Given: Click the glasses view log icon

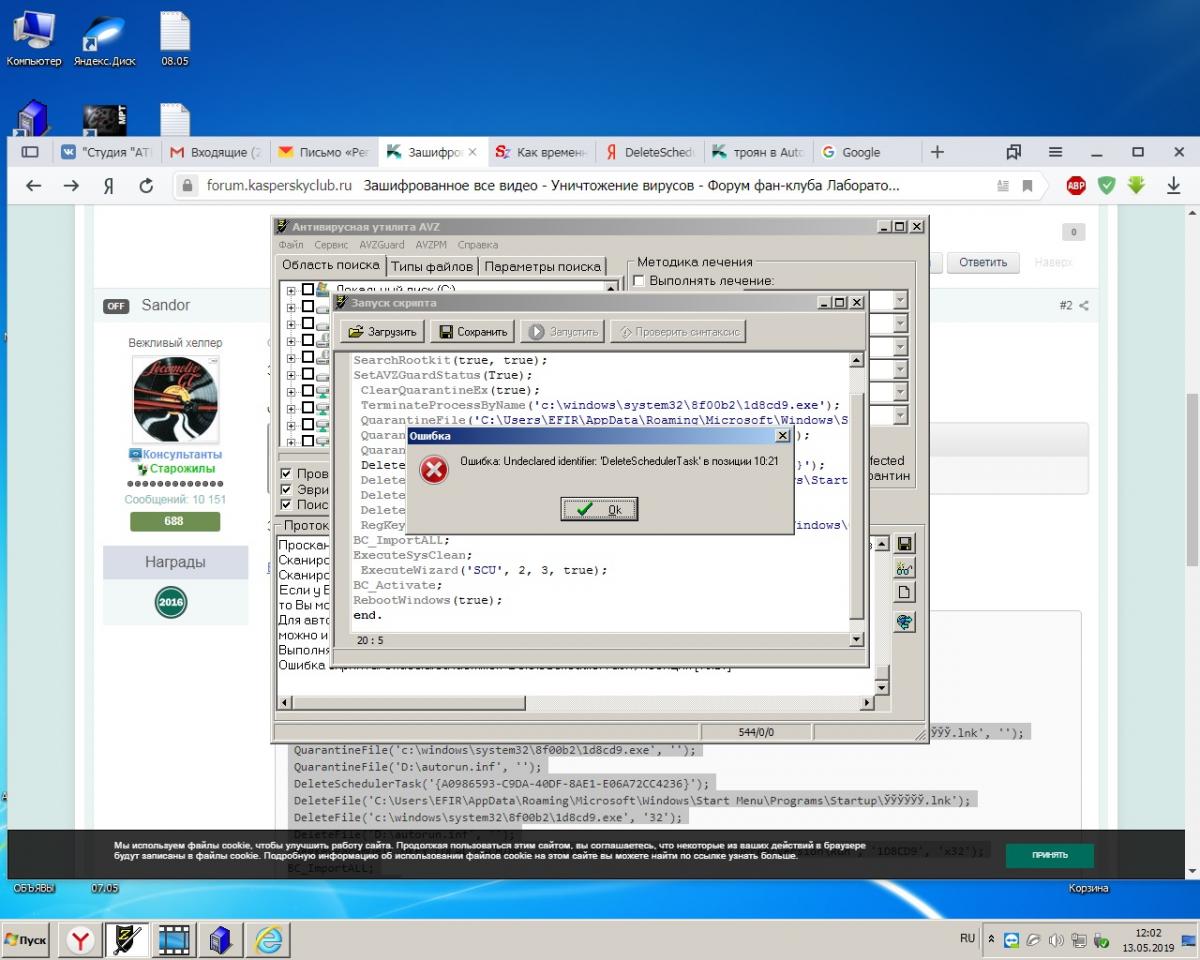Looking at the screenshot, I should (904, 568).
